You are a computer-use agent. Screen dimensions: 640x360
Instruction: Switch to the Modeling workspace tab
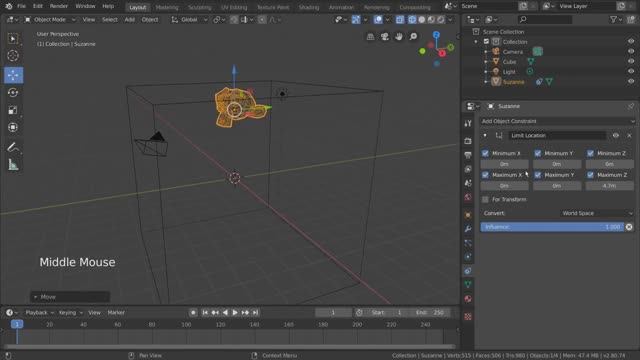(167, 7)
